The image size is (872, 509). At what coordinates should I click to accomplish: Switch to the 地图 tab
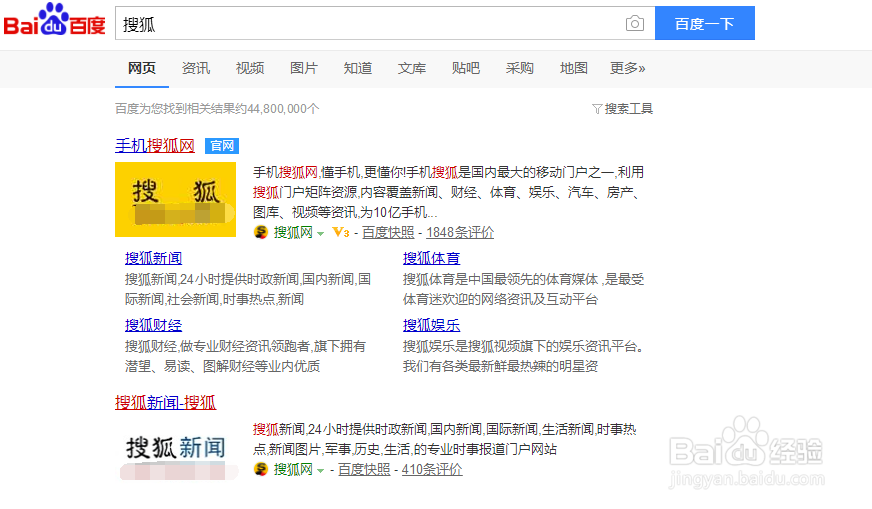pyautogui.click(x=573, y=68)
